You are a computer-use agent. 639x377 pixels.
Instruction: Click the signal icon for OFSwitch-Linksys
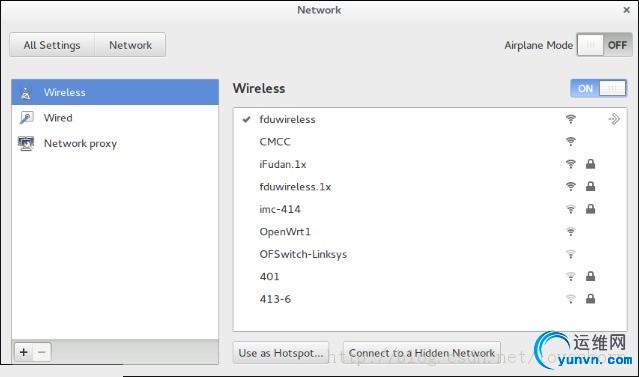[571, 254]
